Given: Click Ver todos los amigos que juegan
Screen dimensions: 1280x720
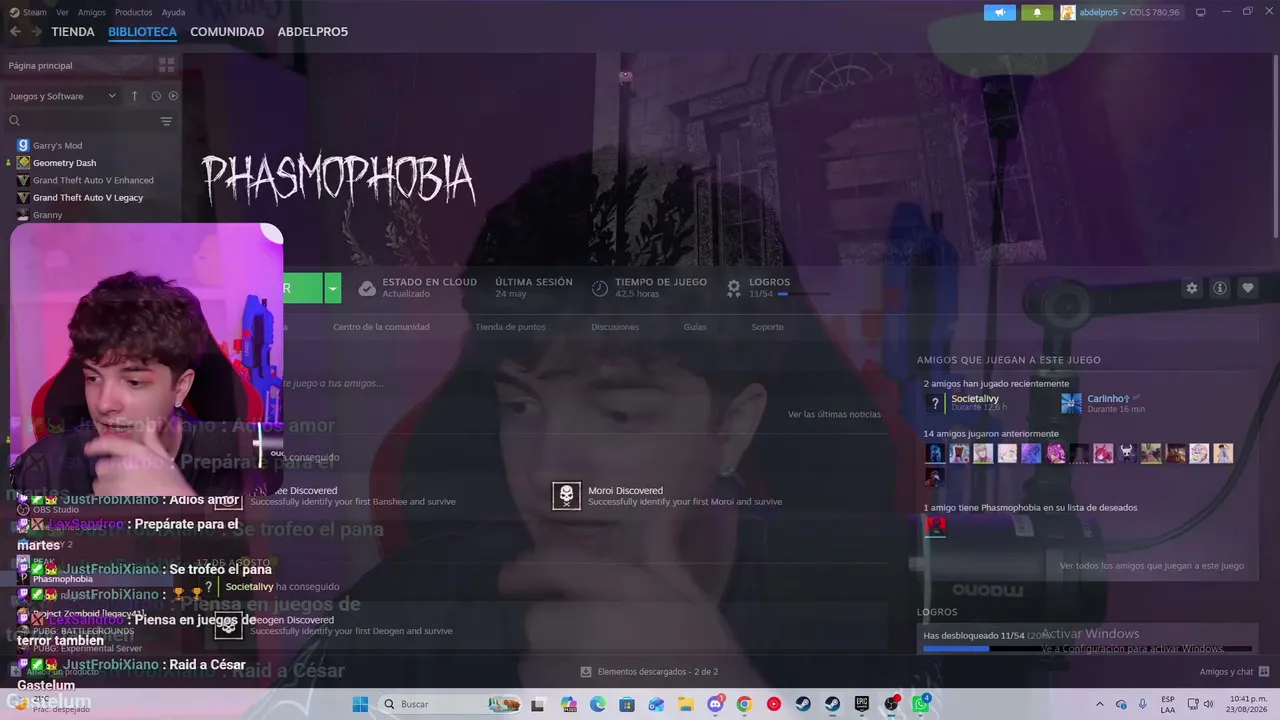Looking at the screenshot, I should [x=1152, y=566].
